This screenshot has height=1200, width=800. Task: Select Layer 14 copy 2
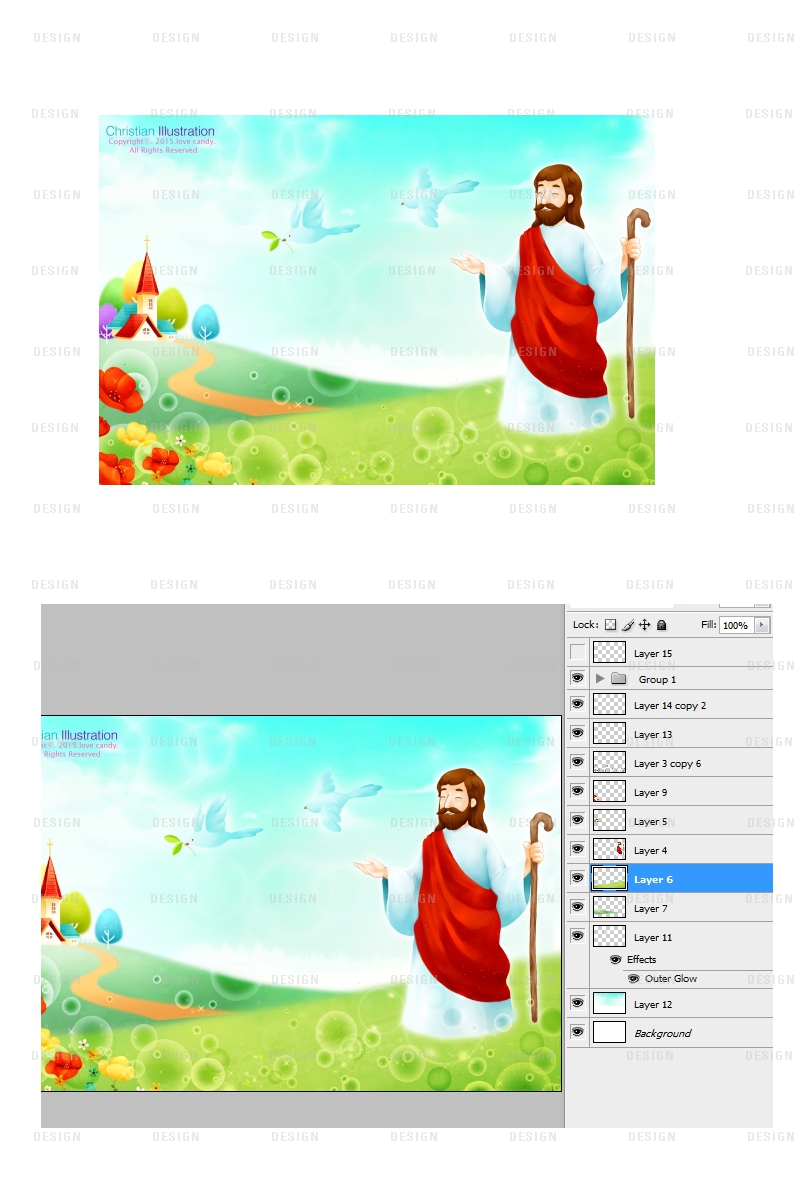pyautogui.click(x=670, y=706)
